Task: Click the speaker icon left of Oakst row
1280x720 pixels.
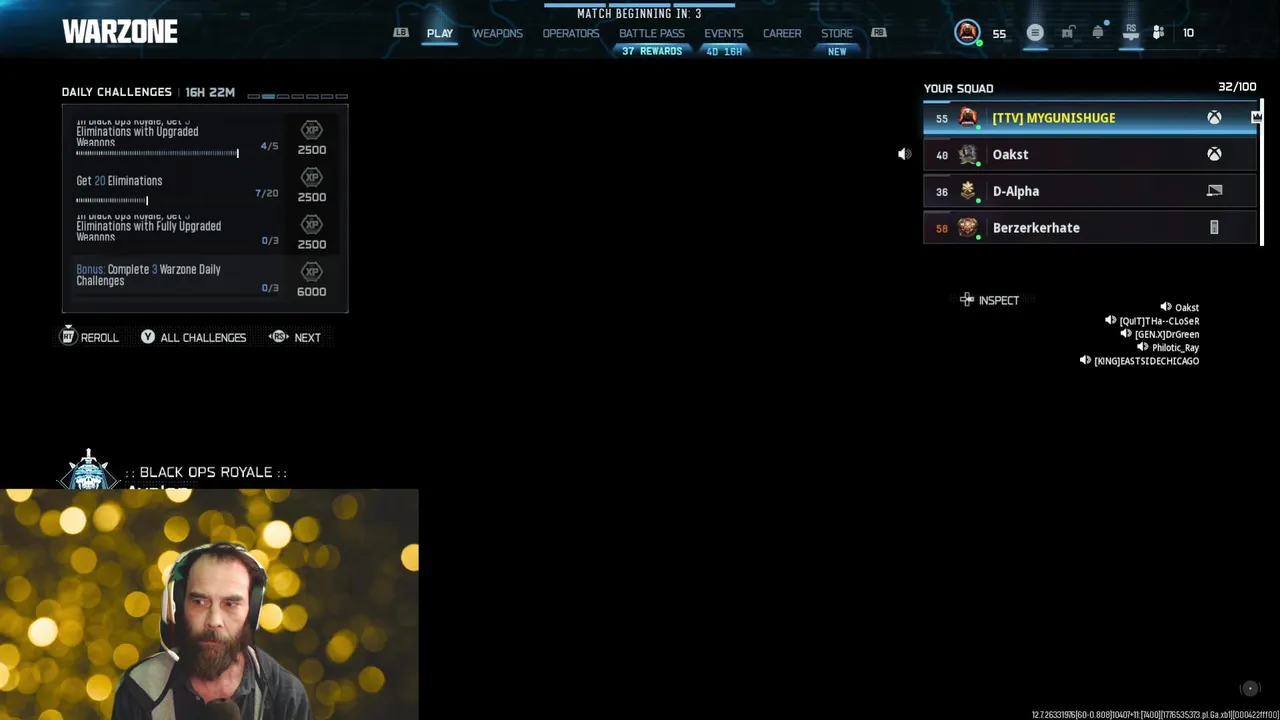Action: point(904,154)
